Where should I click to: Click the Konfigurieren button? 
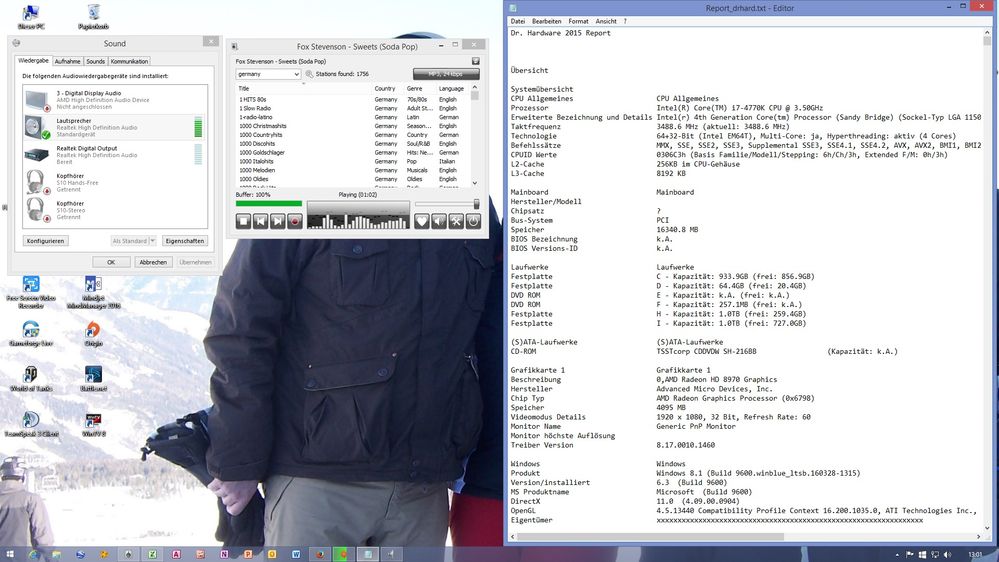46,241
